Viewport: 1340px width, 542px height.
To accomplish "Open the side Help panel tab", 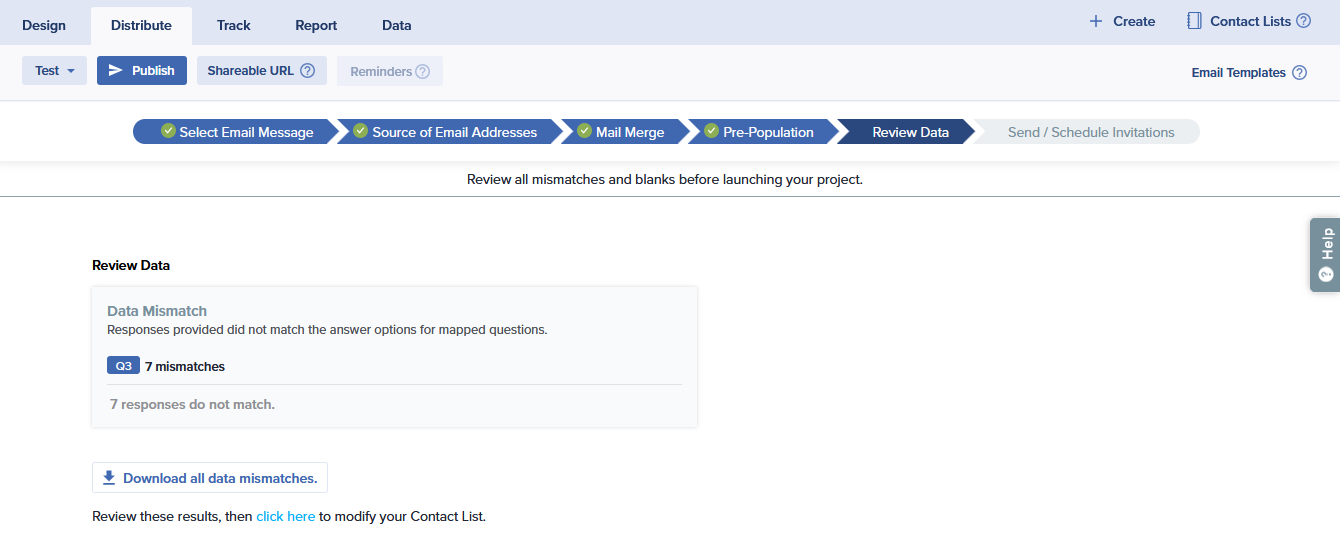I will point(1325,255).
